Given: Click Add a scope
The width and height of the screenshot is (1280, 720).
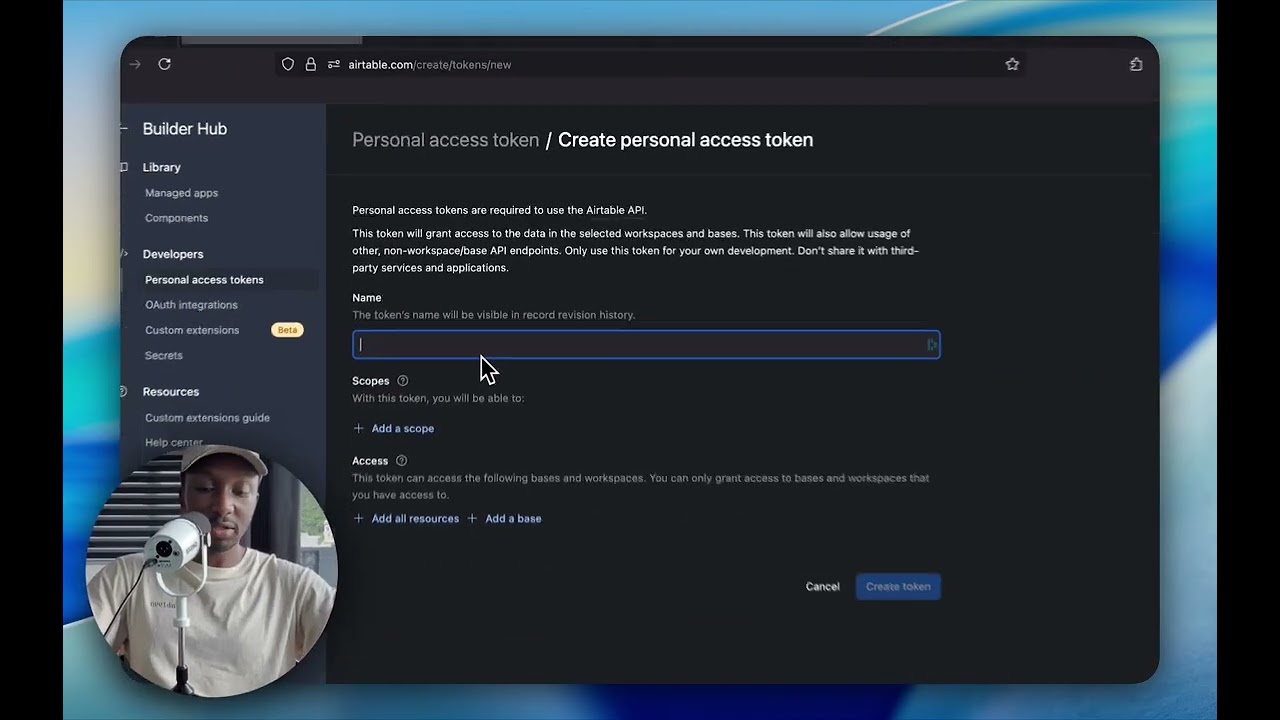Looking at the screenshot, I should click(x=403, y=428).
